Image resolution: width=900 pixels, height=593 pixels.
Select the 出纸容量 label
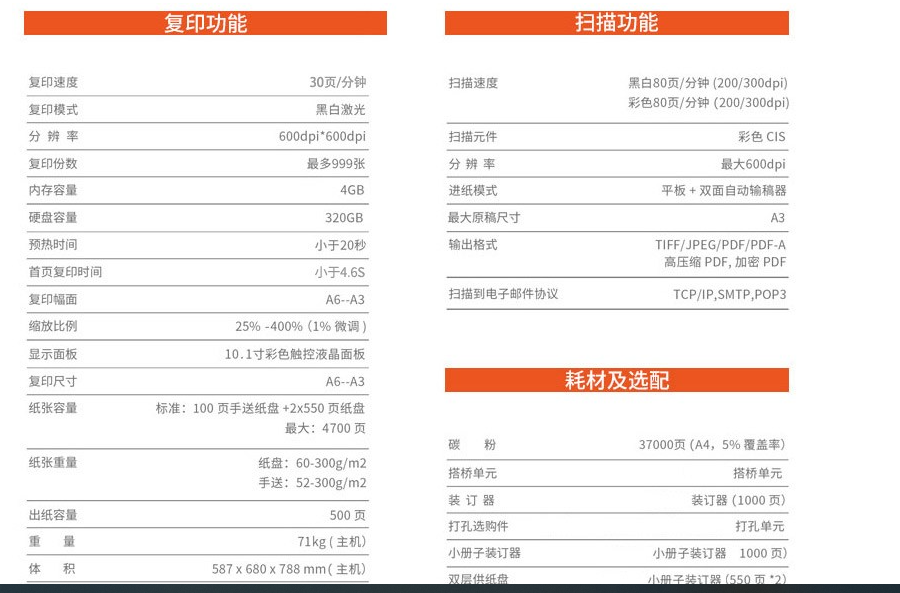[53, 515]
